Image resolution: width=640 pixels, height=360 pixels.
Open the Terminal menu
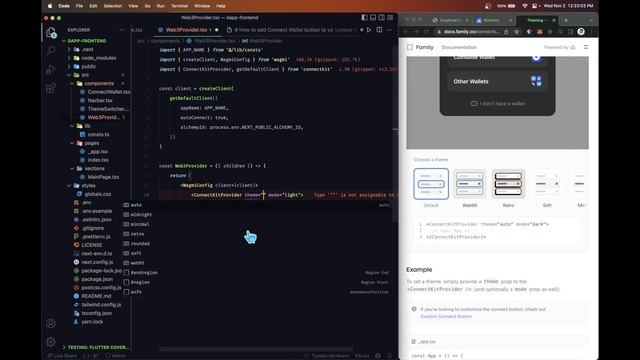click(179, 6)
